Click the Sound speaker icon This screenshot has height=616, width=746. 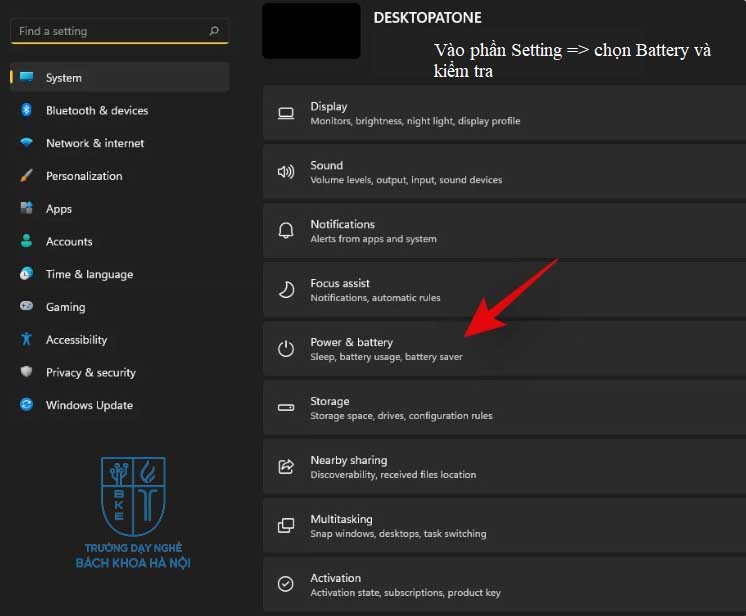click(286, 172)
